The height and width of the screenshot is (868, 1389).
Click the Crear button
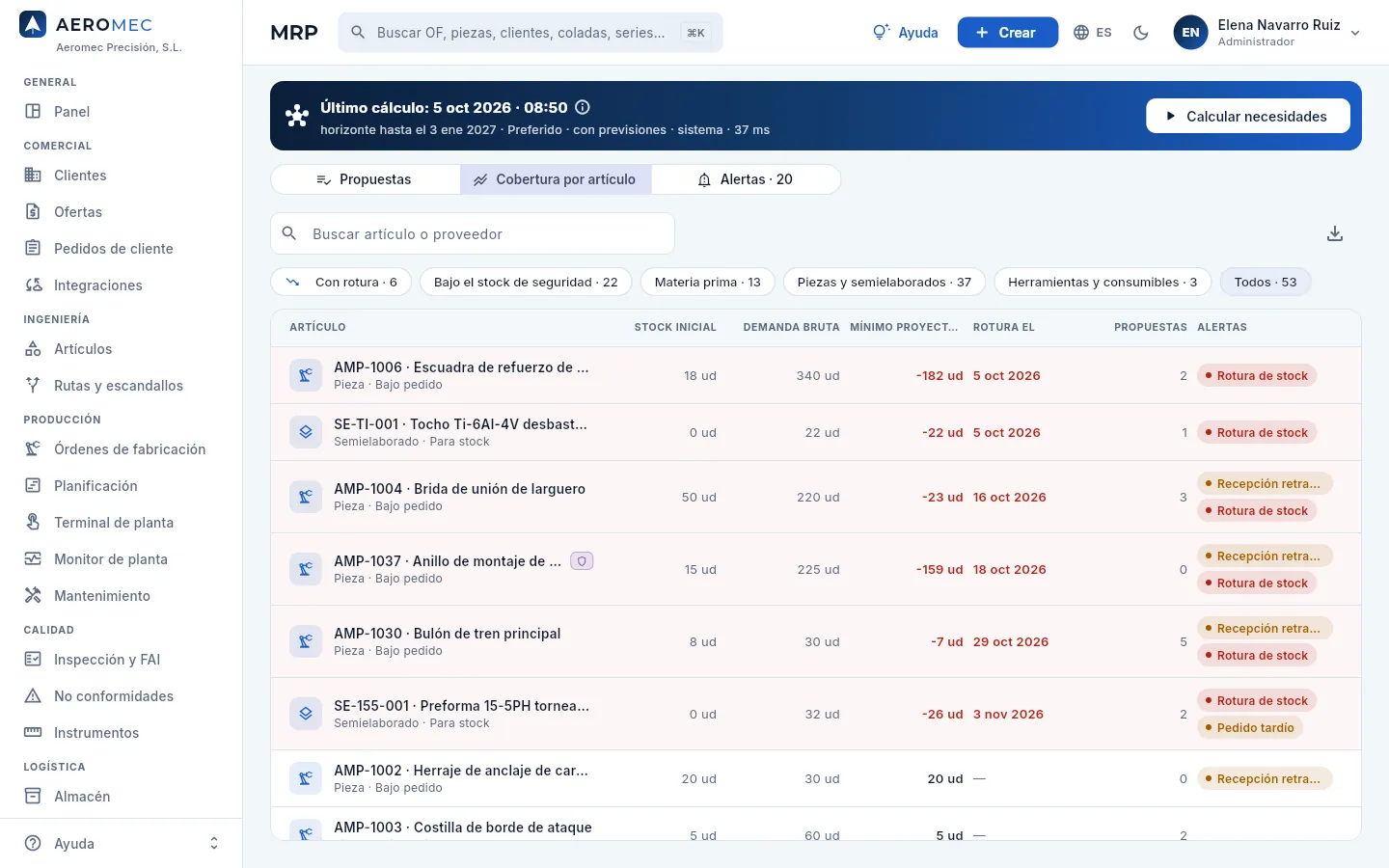coord(1007,33)
